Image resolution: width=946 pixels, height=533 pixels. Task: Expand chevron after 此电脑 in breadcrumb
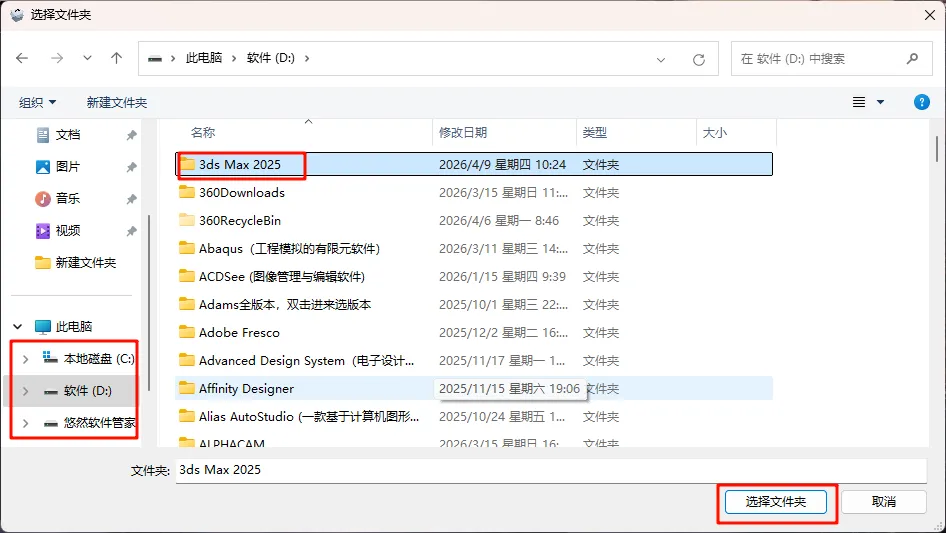pos(234,58)
